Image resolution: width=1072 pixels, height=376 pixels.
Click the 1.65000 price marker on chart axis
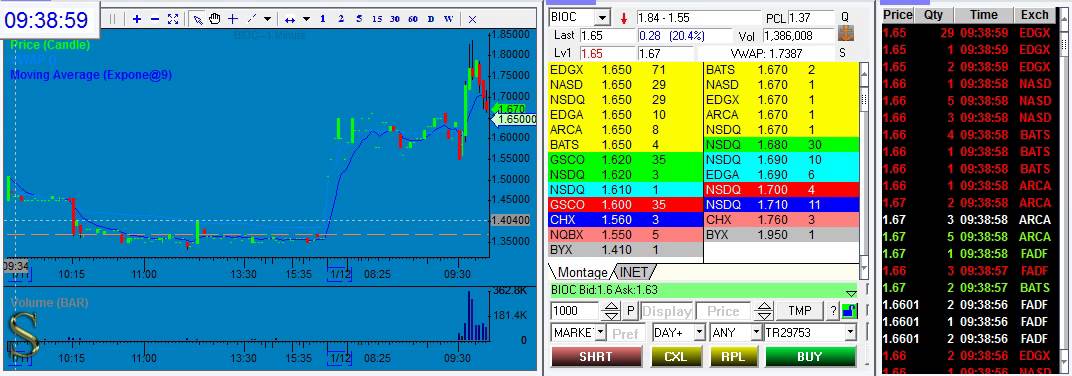(514, 119)
